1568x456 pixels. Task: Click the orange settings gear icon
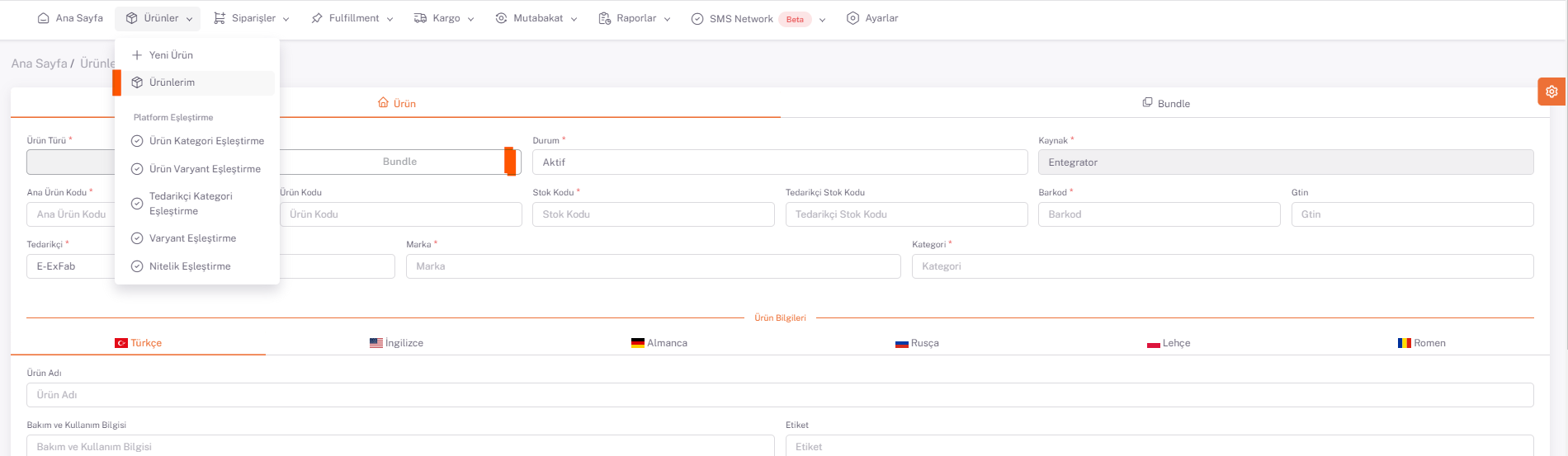point(1551,92)
